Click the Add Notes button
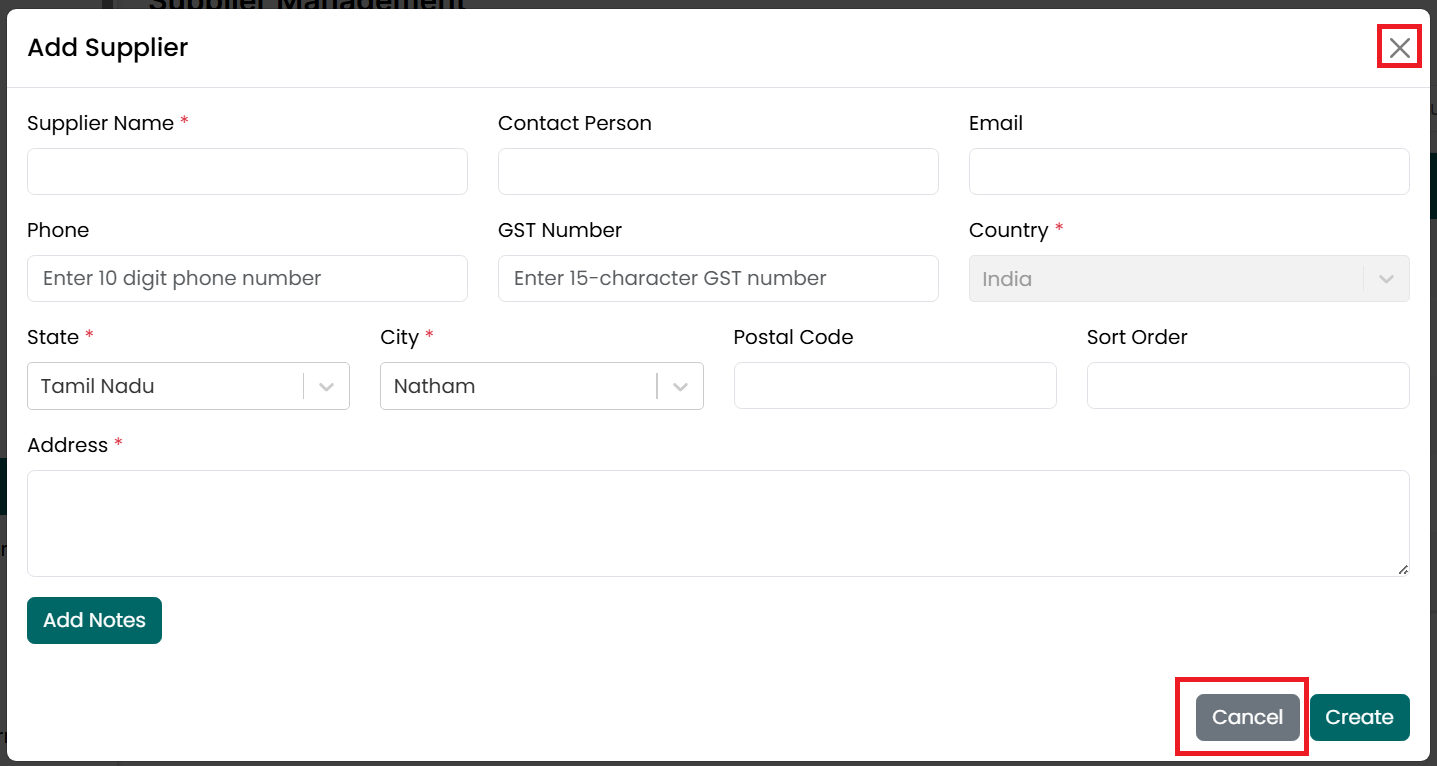The height and width of the screenshot is (766, 1437). [94, 620]
